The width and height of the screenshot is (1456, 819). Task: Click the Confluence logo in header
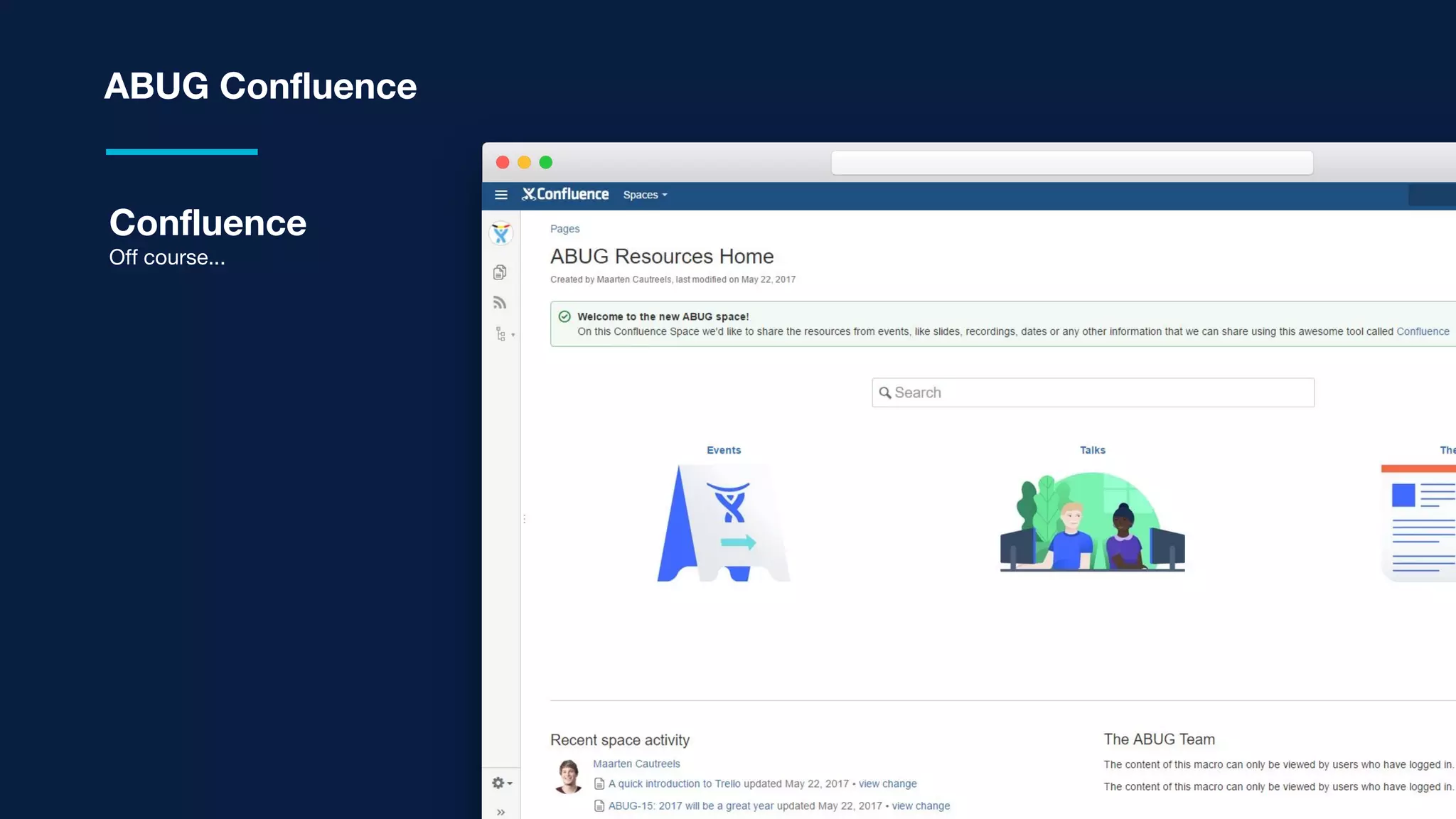566,194
